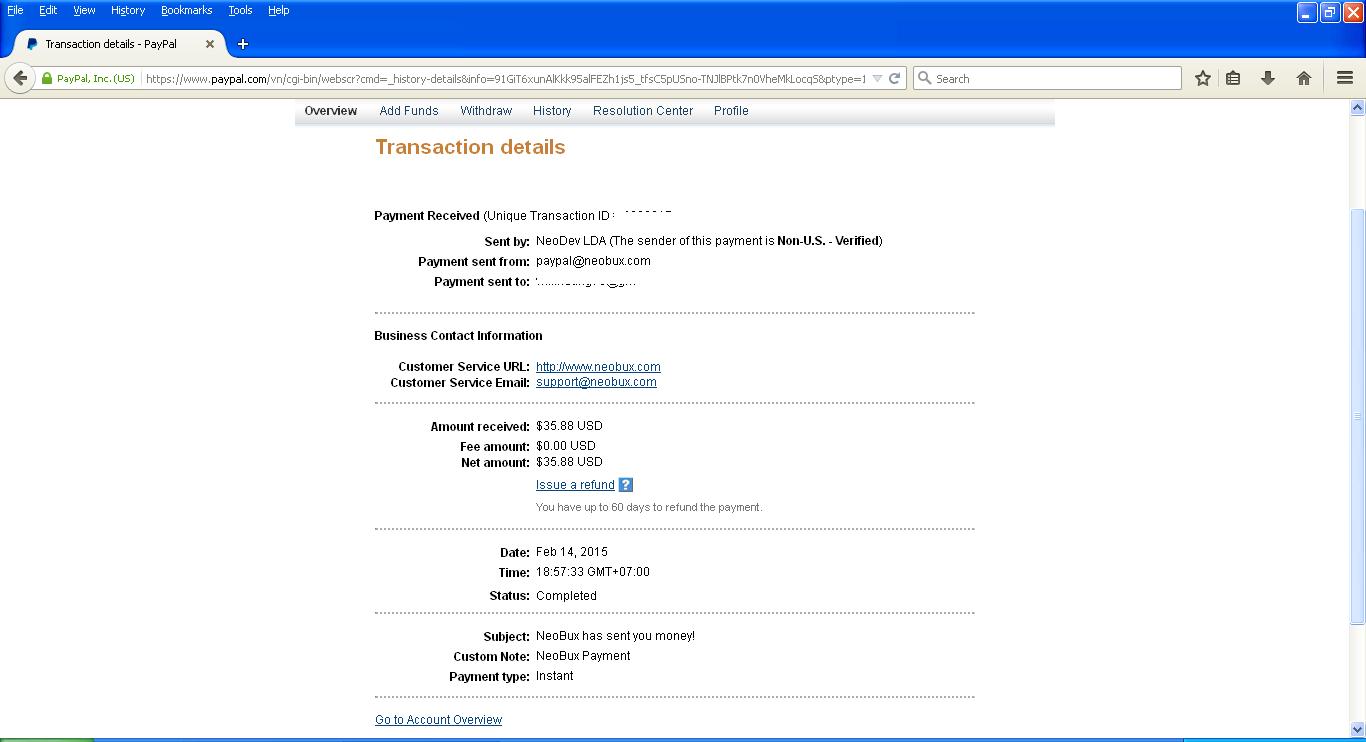Open the Firefox hamburger menu

tap(1345, 78)
